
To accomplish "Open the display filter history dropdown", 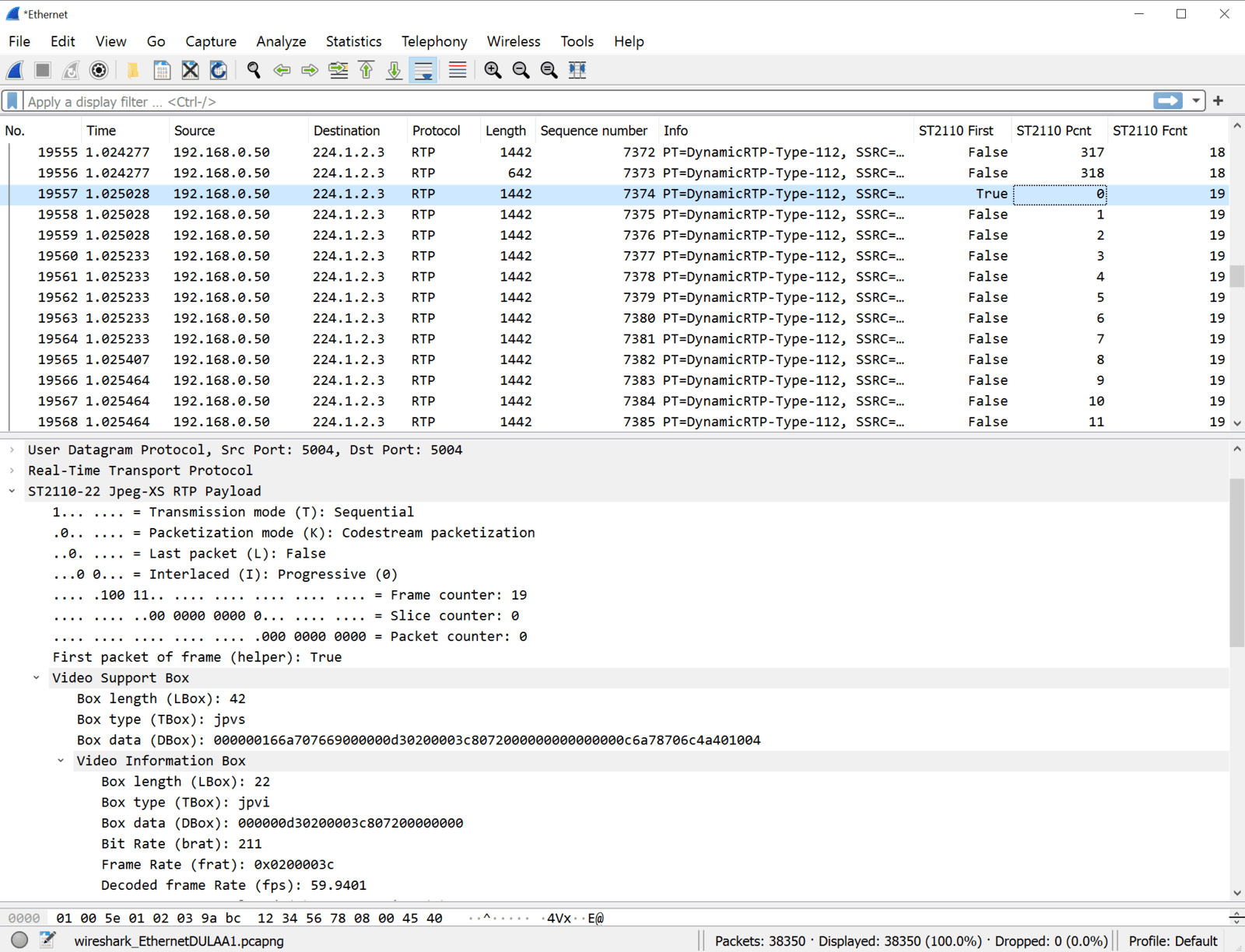I will point(1196,101).
